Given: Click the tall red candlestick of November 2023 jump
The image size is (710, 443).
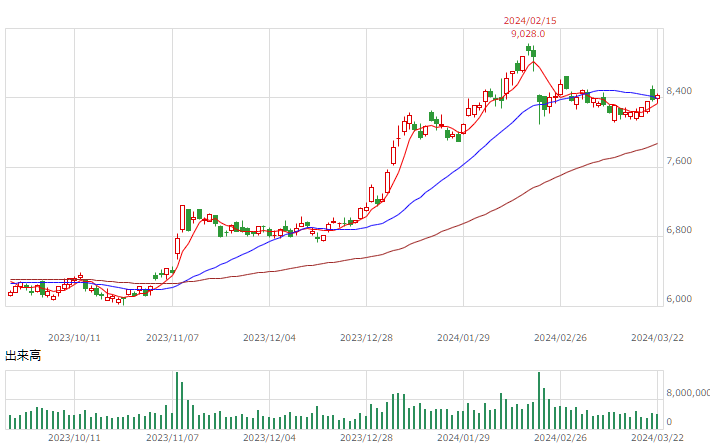Looking at the screenshot, I should (x=182, y=218).
